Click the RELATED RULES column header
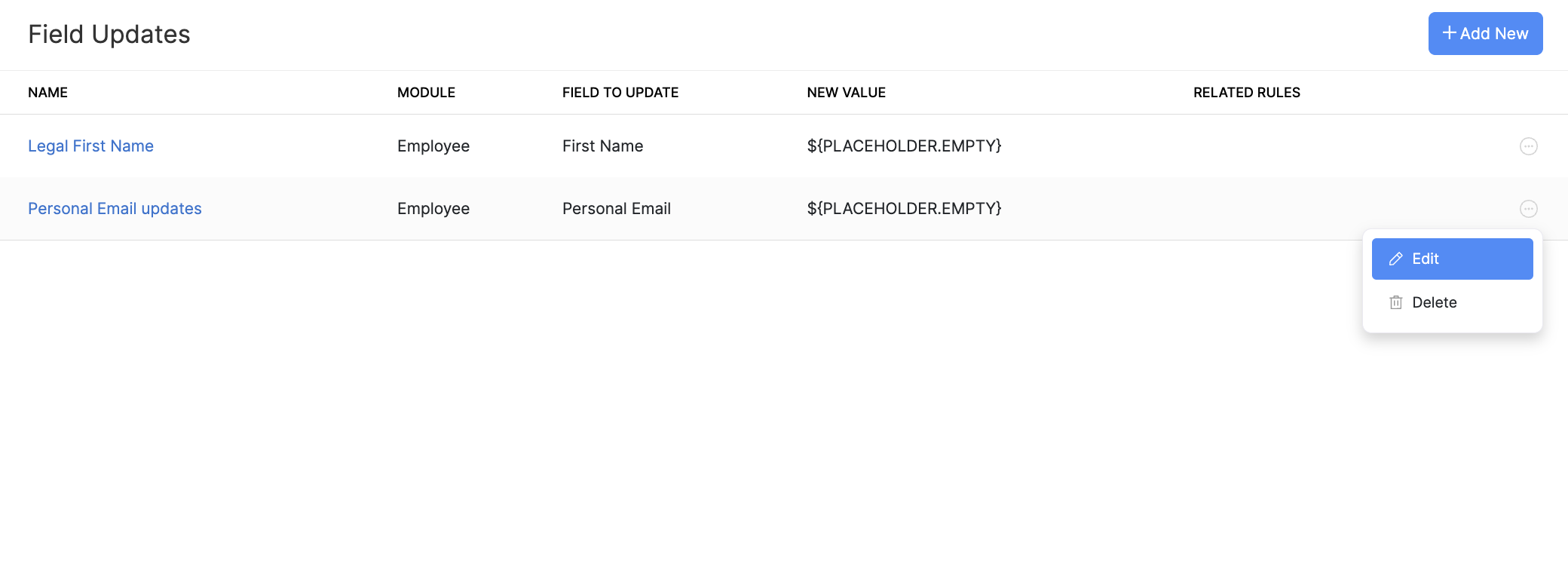The width and height of the screenshot is (1568, 579). click(1246, 93)
